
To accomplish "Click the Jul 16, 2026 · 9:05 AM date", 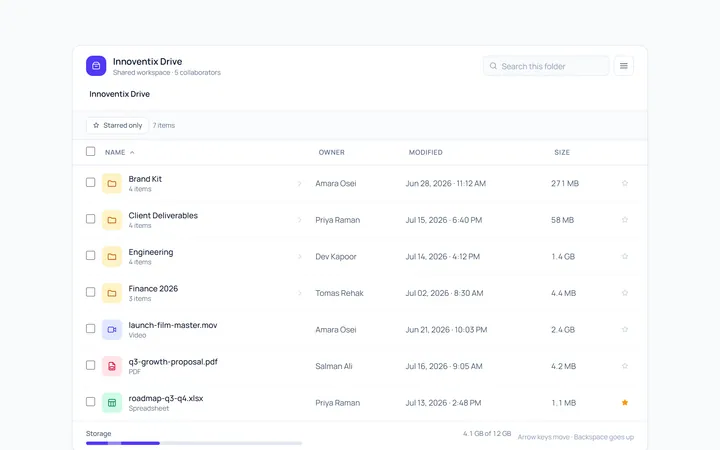I will pyautogui.click(x=444, y=366).
